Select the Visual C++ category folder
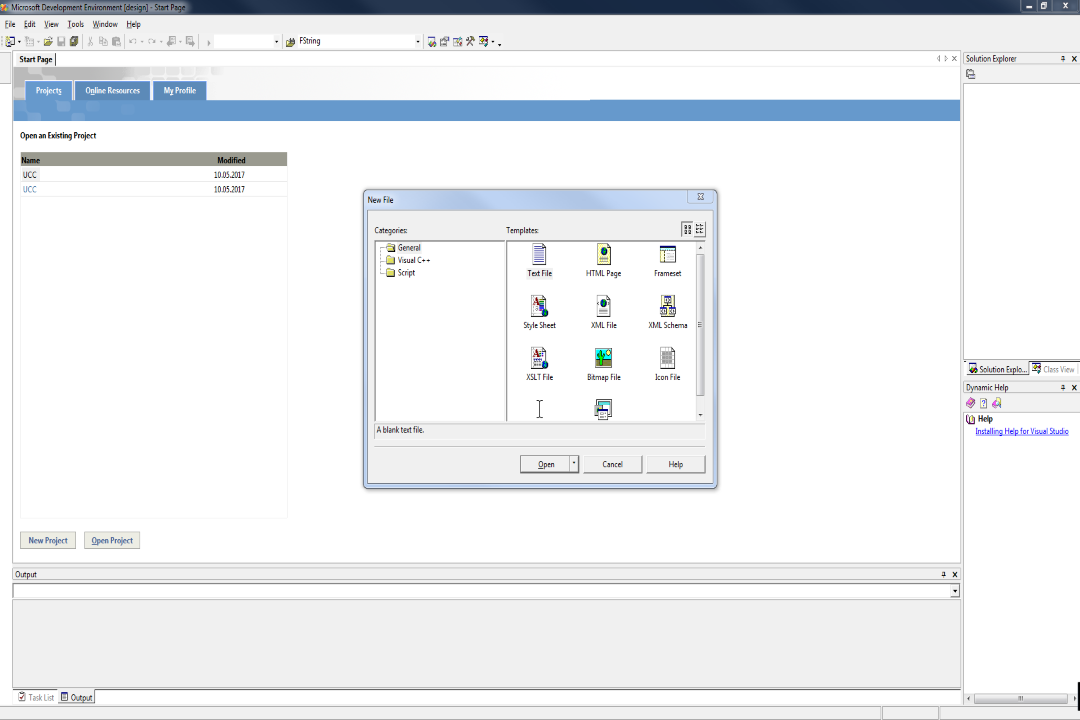 pos(413,260)
